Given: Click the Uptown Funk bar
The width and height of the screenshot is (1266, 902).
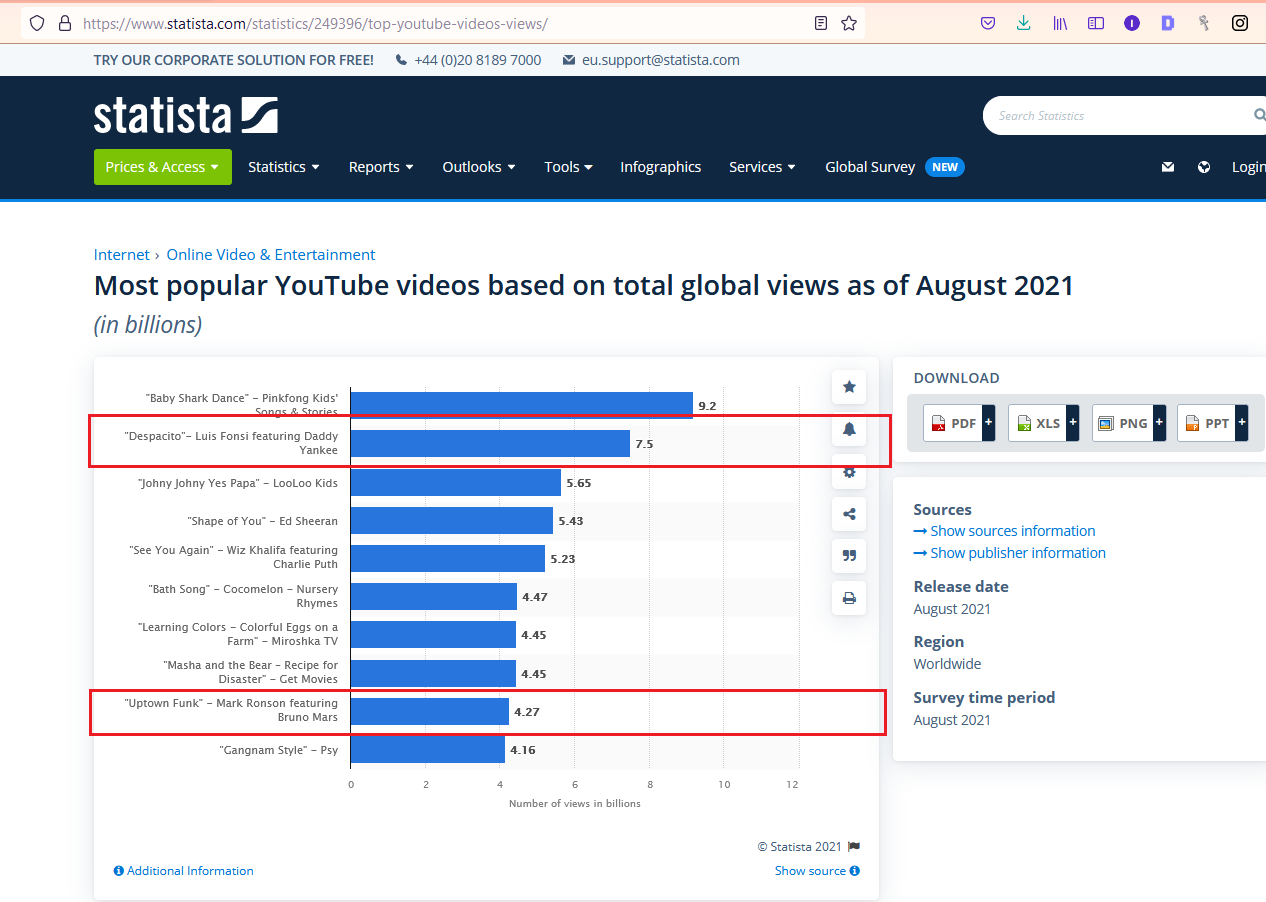Looking at the screenshot, I should click(x=429, y=711).
